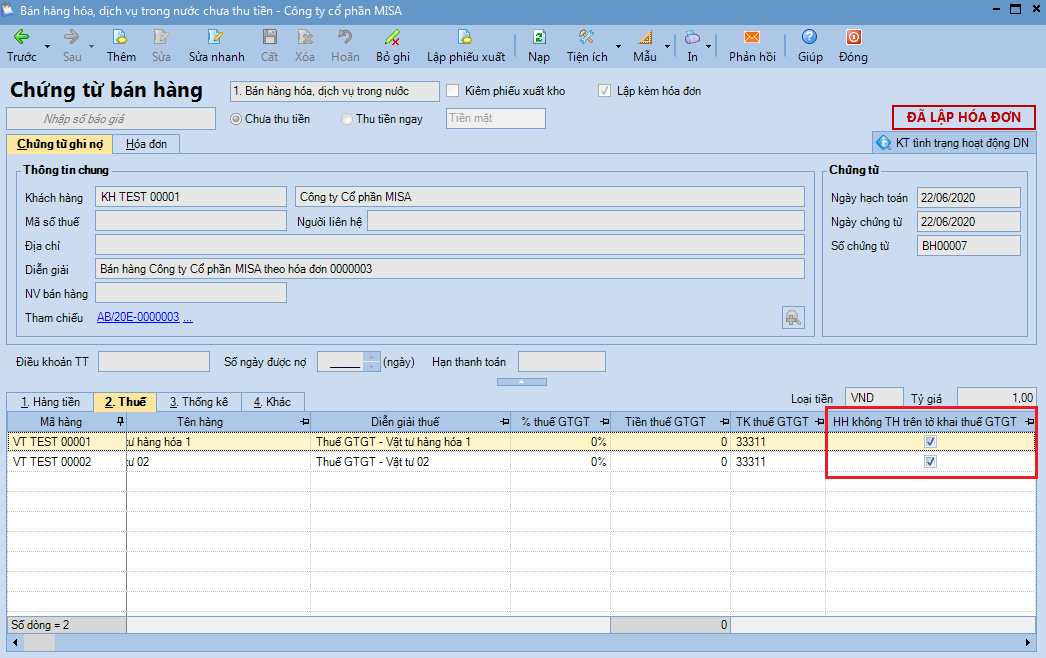Expand the Sau button dropdown arrow
The width and height of the screenshot is (1046, 658).
(91, 47)
